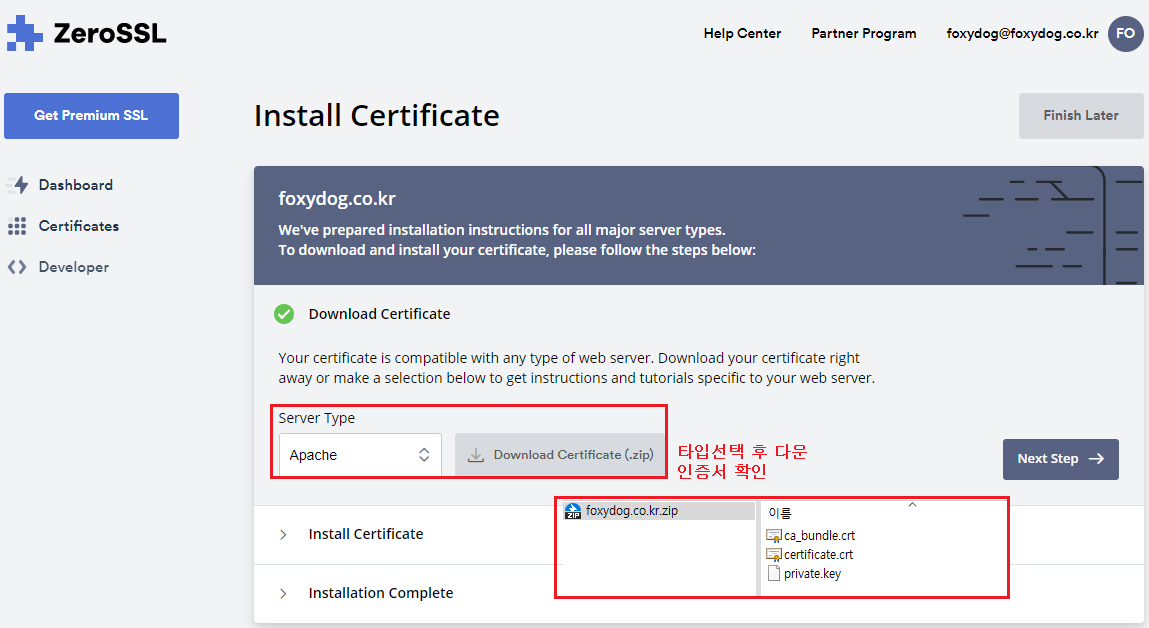The height and width of the screenshot is (628, 1149).
Task: Open Developer in sidebar
Action: click(73, 267)
